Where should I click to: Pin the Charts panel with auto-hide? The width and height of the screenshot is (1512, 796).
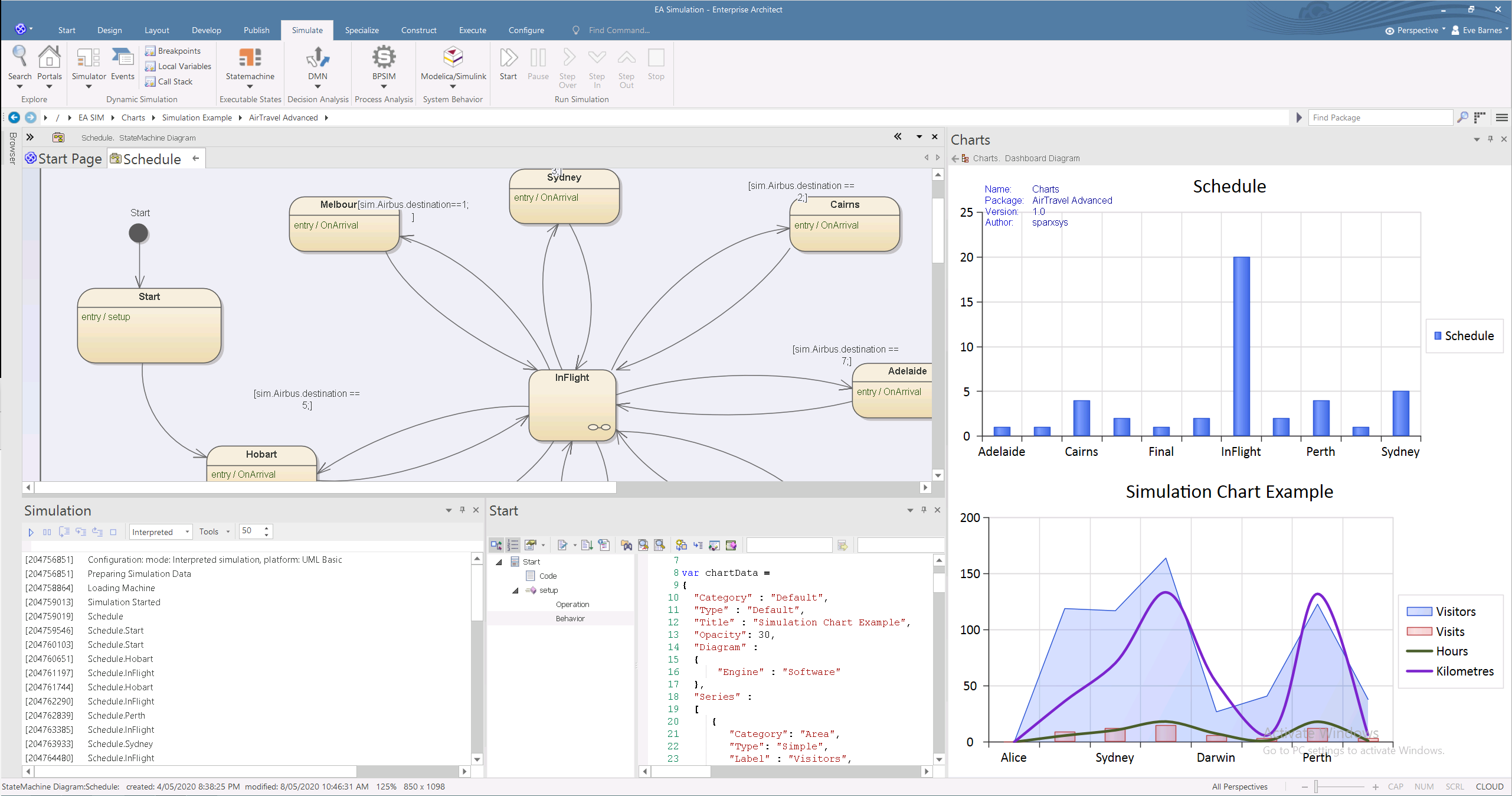pos(1490,139)
